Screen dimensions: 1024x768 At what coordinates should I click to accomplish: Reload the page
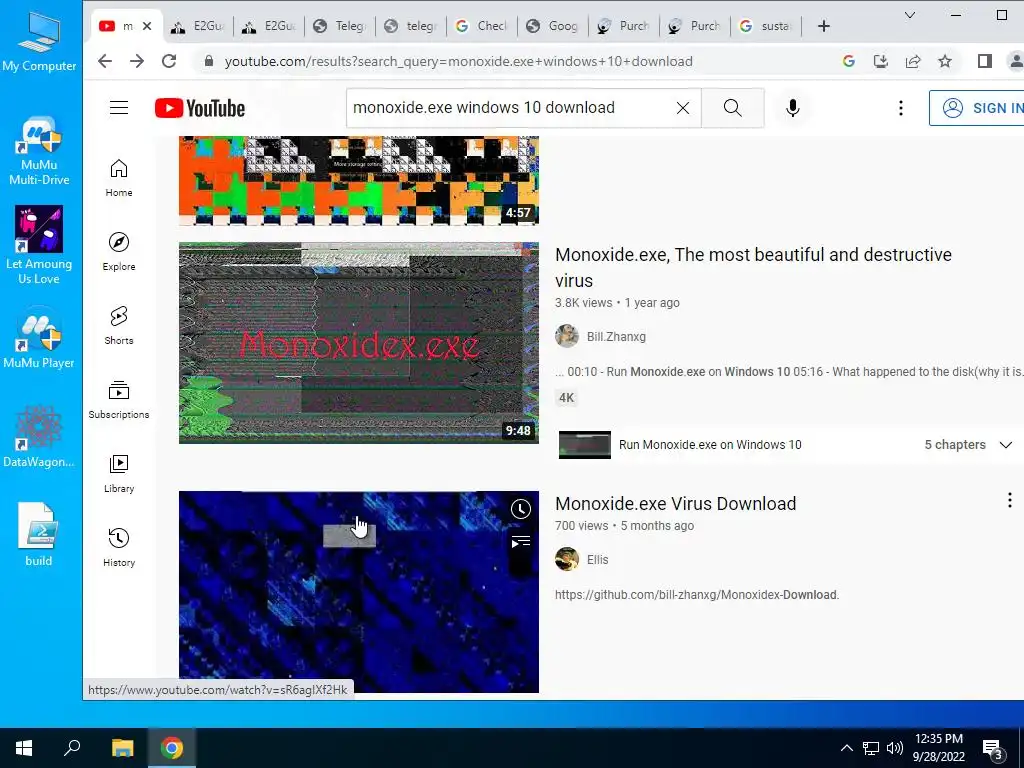pyautogui.click(x=169, y=61)
